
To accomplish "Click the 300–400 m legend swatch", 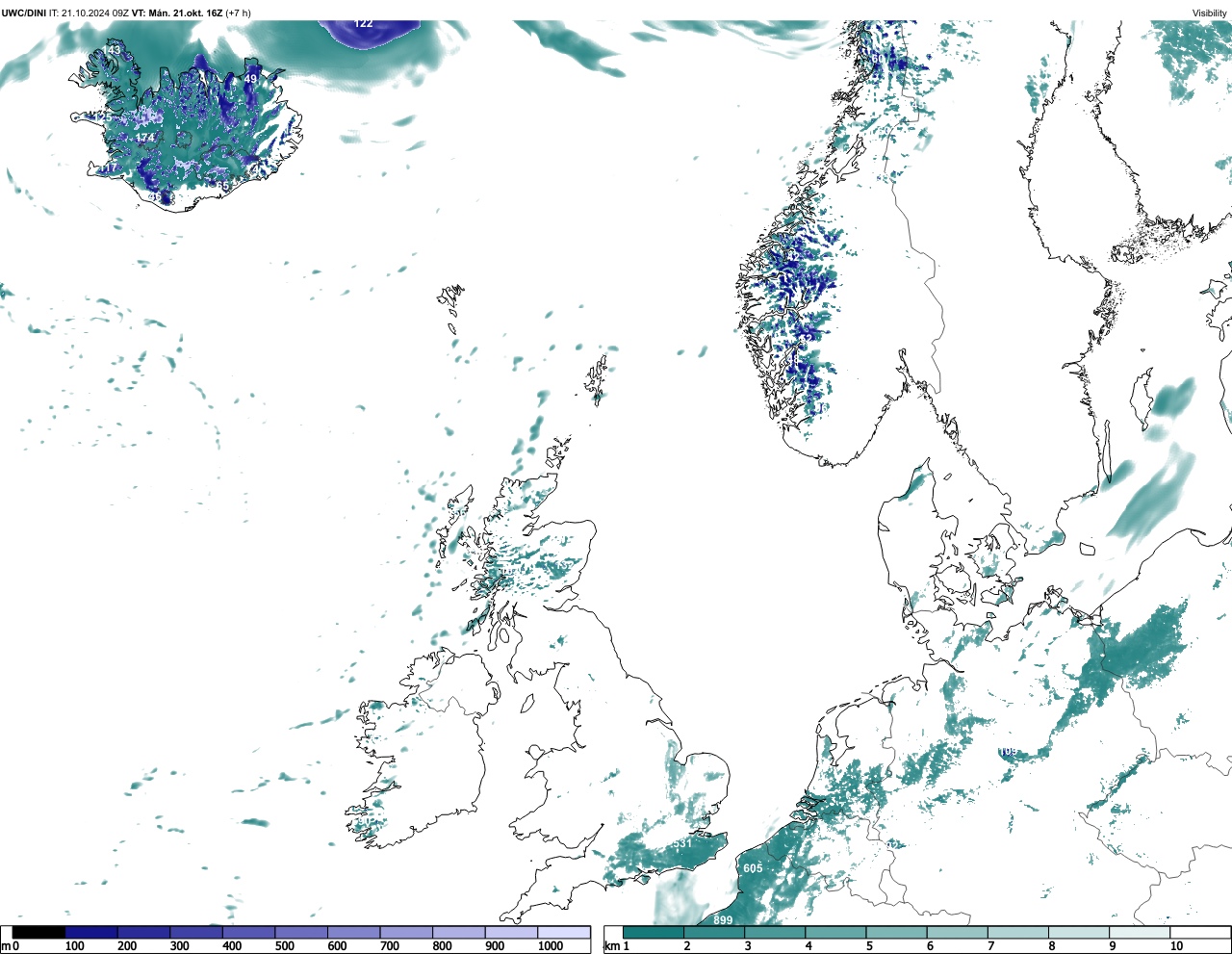I will pos(196,932).
